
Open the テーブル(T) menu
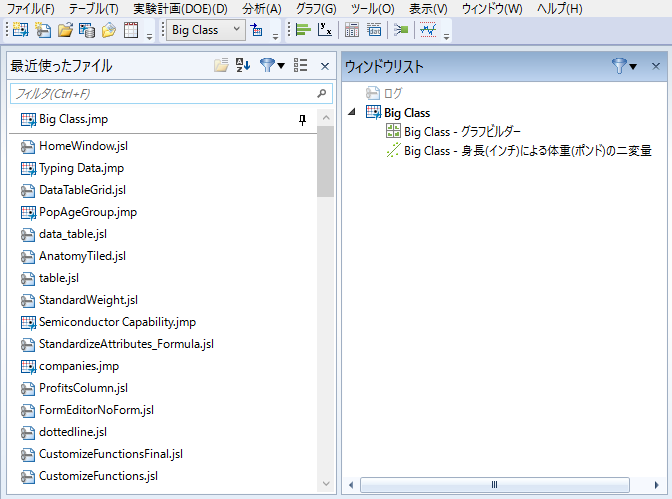[93, 9]
